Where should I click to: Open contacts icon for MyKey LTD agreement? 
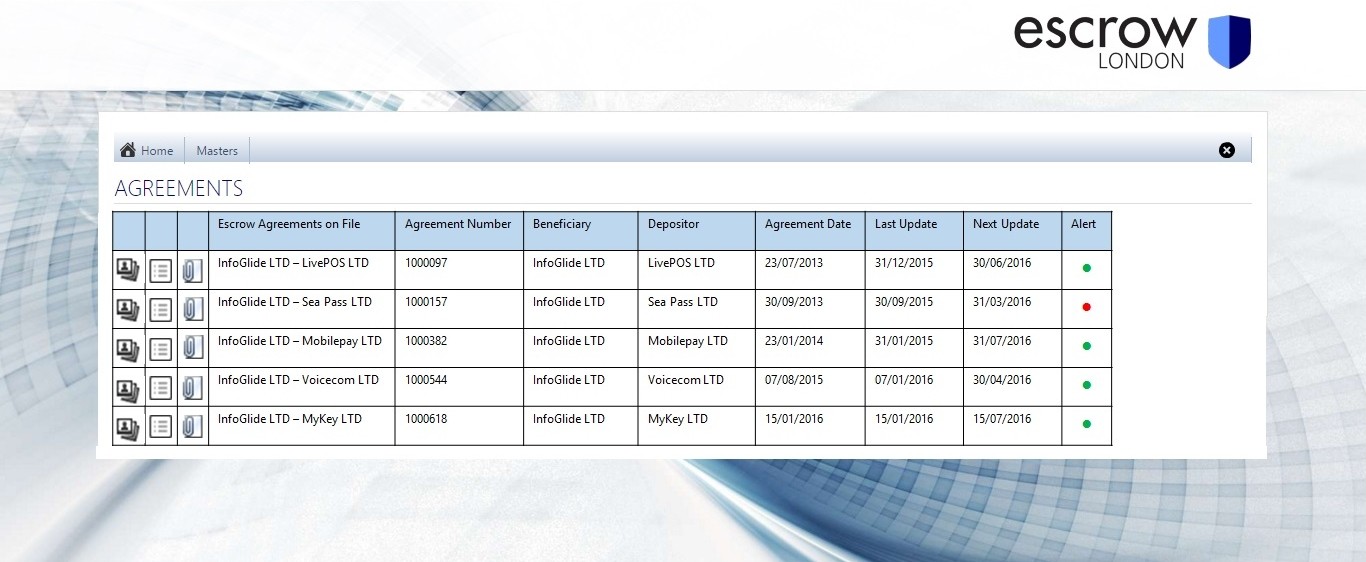(128, 427)
